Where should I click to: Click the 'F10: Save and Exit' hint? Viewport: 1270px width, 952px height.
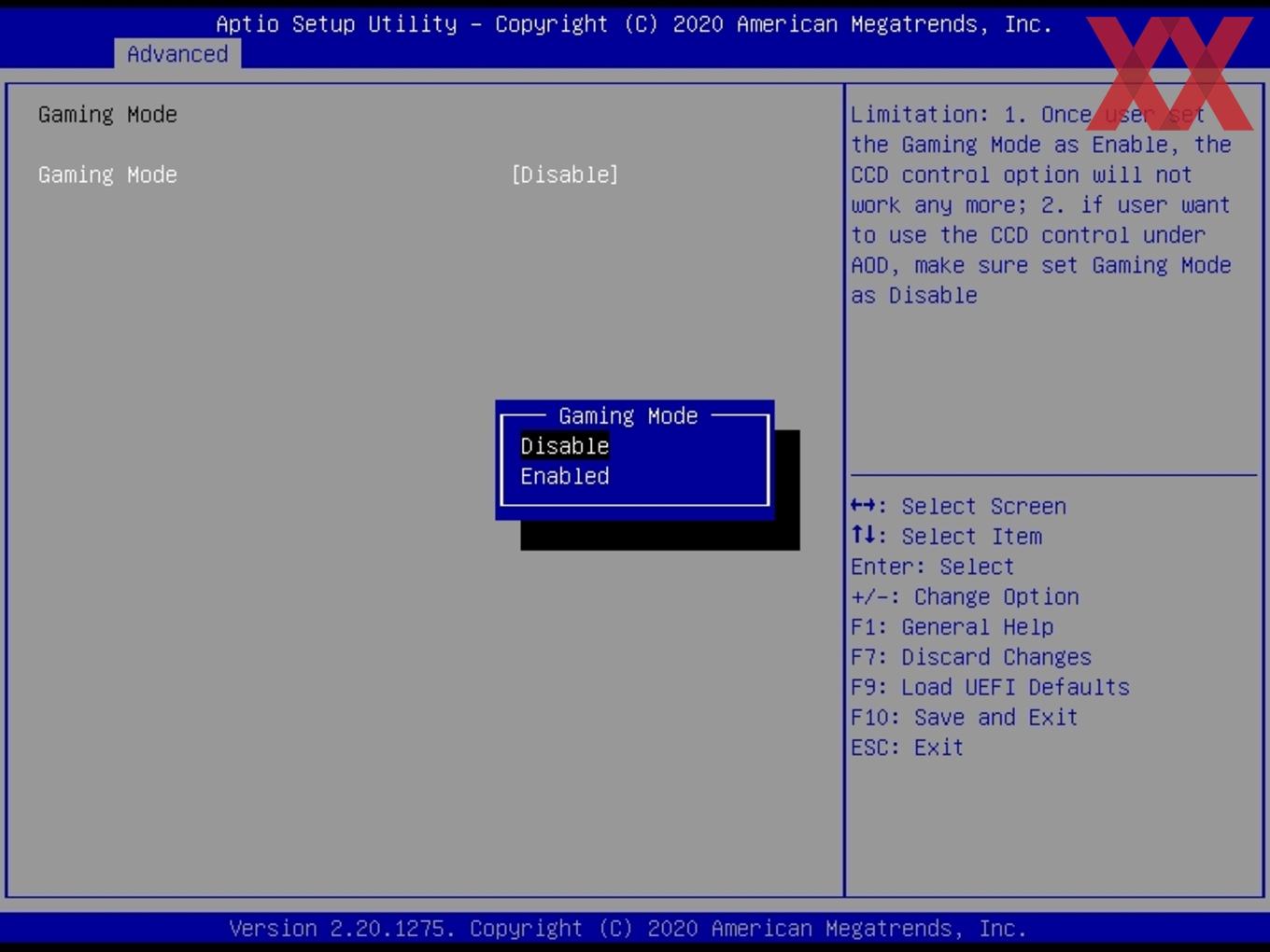click(x=964, y=717)
